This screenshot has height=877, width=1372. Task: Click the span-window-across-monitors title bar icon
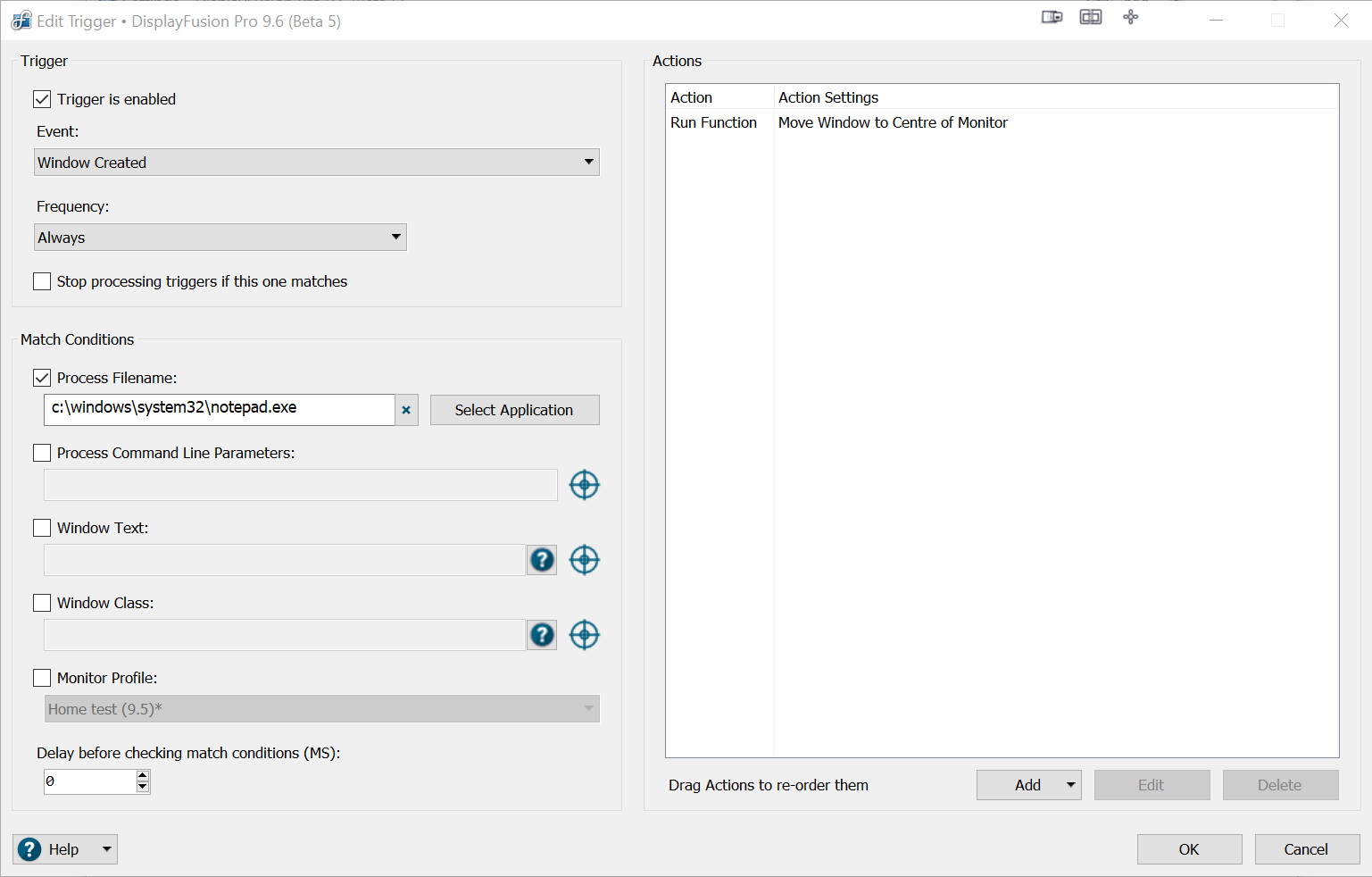point(1091,18)
